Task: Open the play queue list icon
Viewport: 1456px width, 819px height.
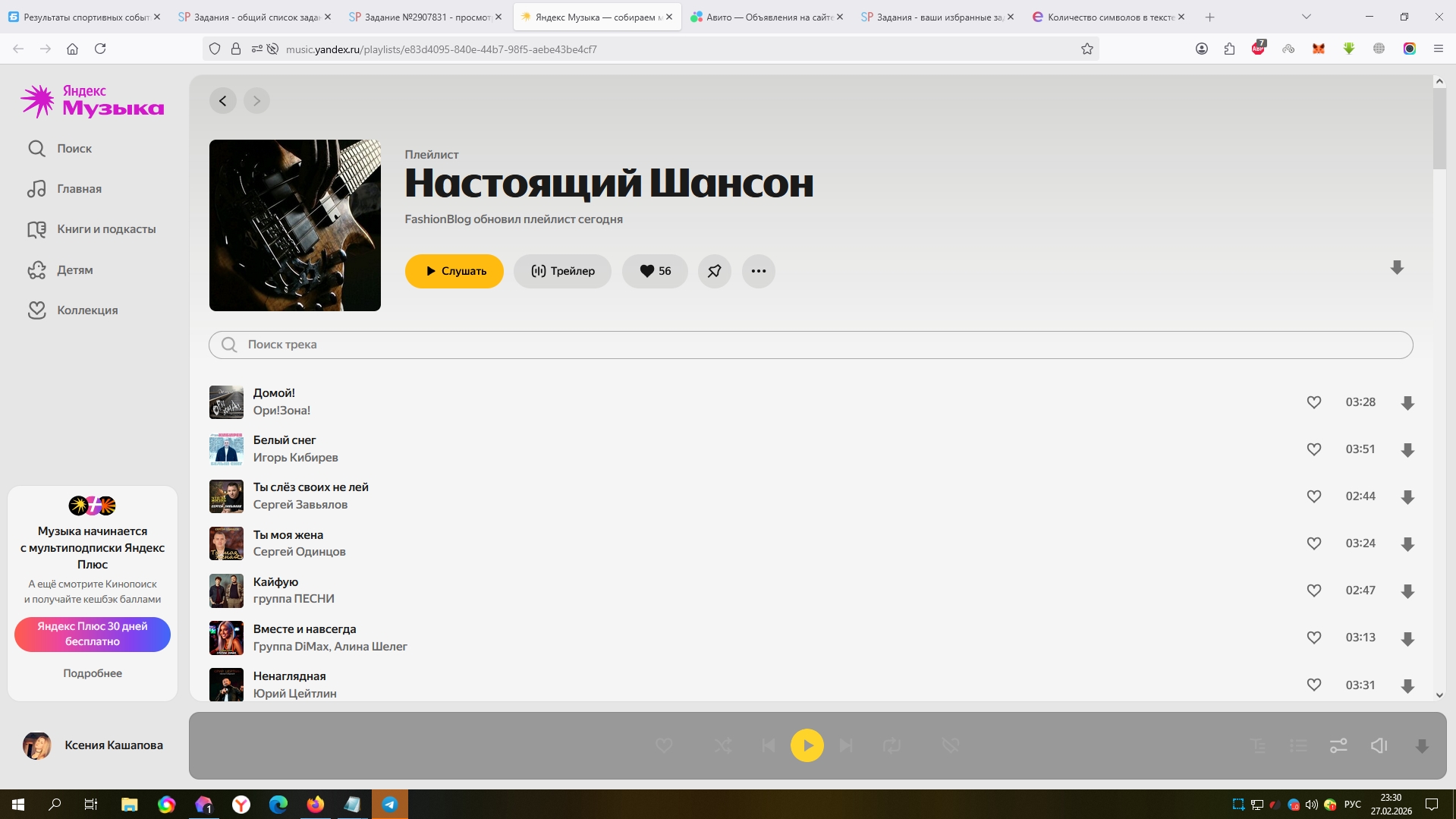Action: tap(1298, 746)
